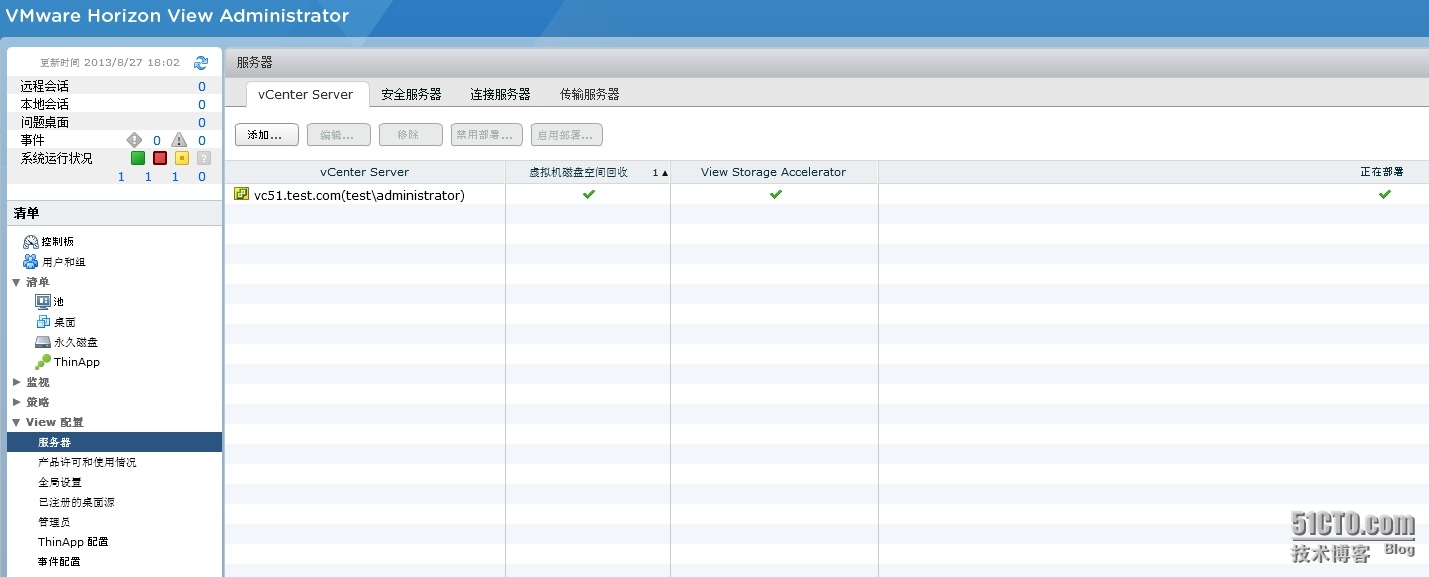The height and width of the screenshot is (577, 1429).
Task: Open 服务器 servers in View configuration
Action: click(x=114, y=442)
